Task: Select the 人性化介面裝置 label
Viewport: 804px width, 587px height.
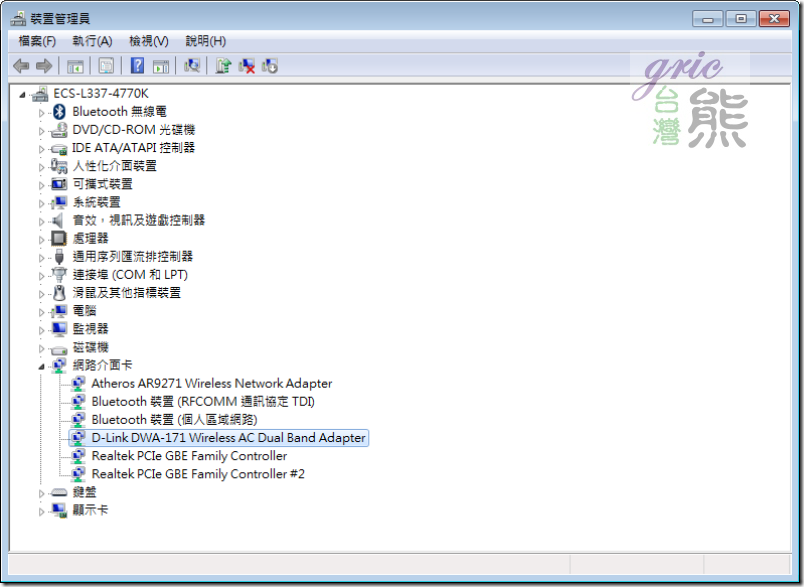Action: point(114,166)
